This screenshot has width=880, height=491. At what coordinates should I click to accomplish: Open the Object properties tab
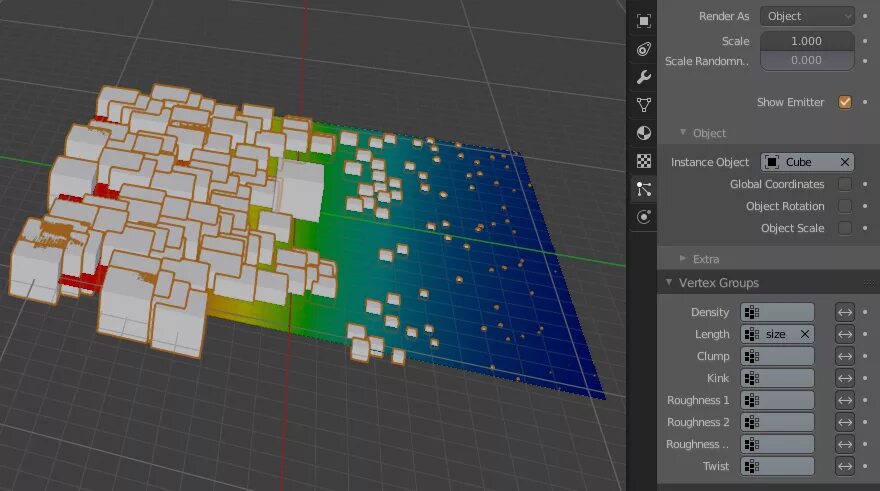click(x=644, y=21)
